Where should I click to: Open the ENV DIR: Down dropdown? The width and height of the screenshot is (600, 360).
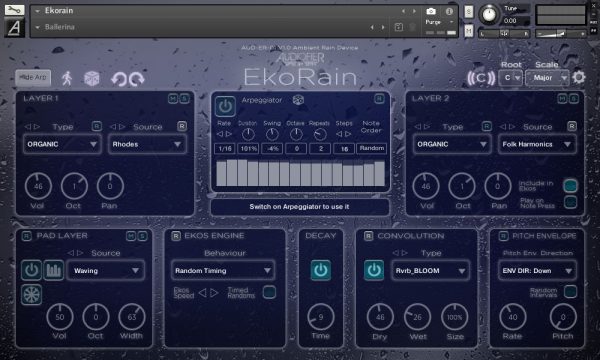click(x=537, y=270)
